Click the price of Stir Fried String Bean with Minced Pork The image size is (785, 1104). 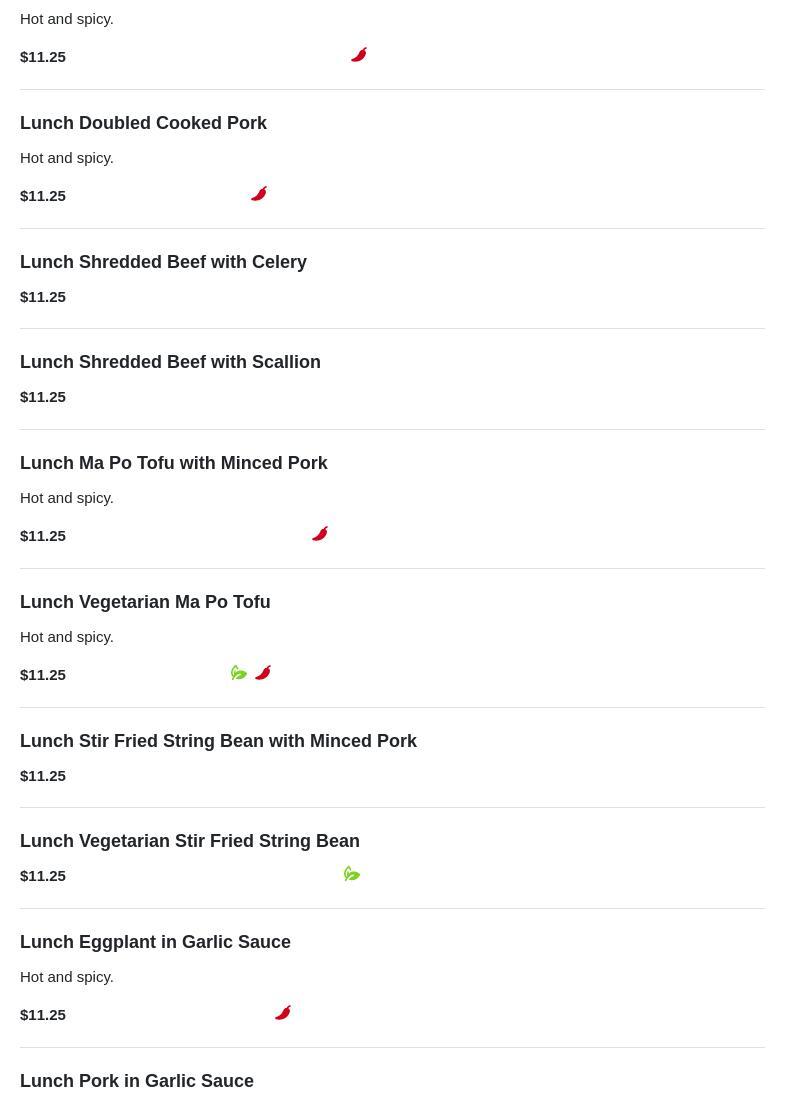click(43, 776)
